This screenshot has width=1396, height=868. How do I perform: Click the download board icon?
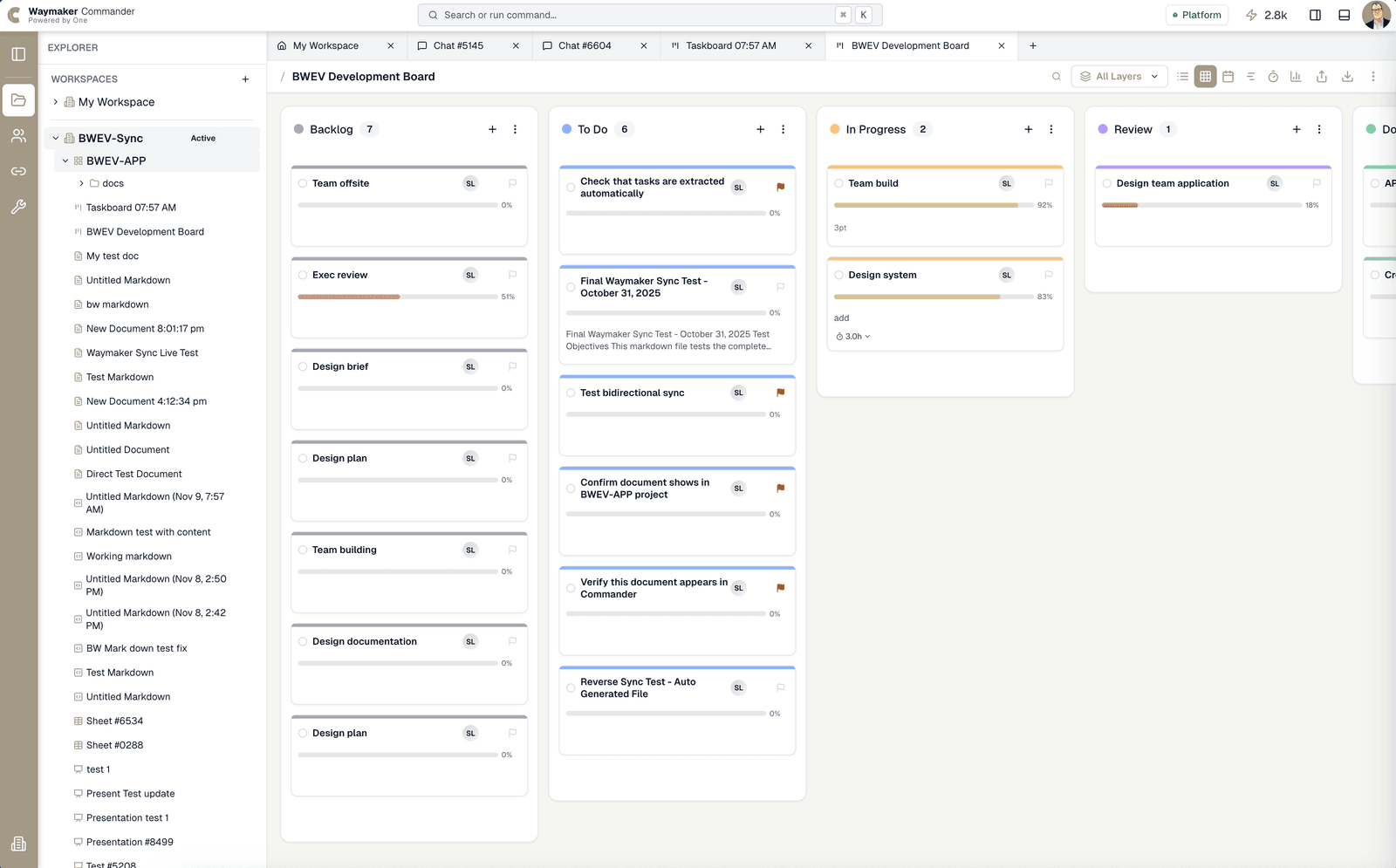tap(1347, 76)
